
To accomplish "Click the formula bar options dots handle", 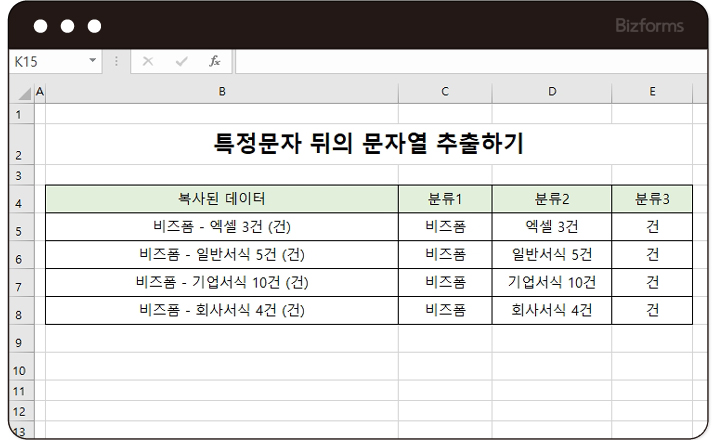I will [x=116, y=61].
